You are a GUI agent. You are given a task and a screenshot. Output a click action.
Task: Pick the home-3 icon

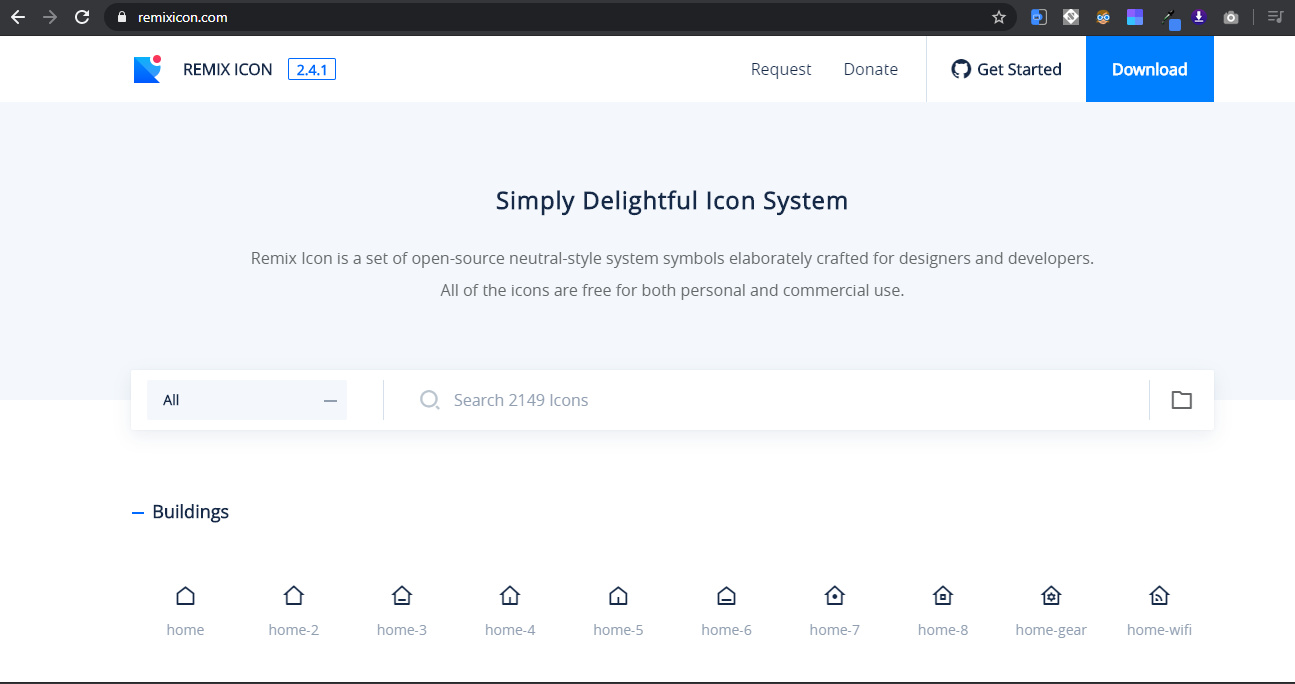pyautogui.click(x=402, y=596)
